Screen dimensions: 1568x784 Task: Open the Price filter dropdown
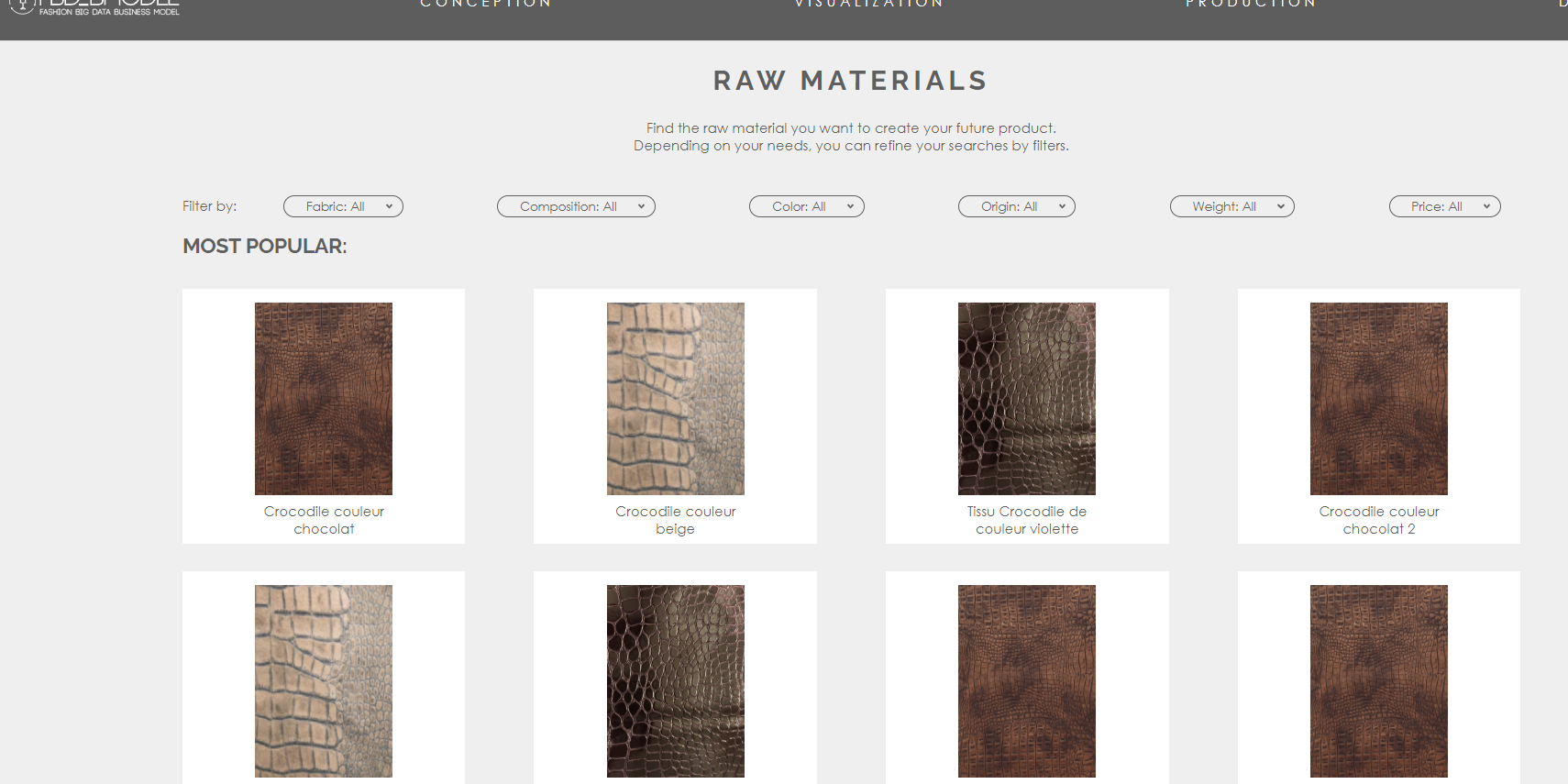[x=1444, y=206]
